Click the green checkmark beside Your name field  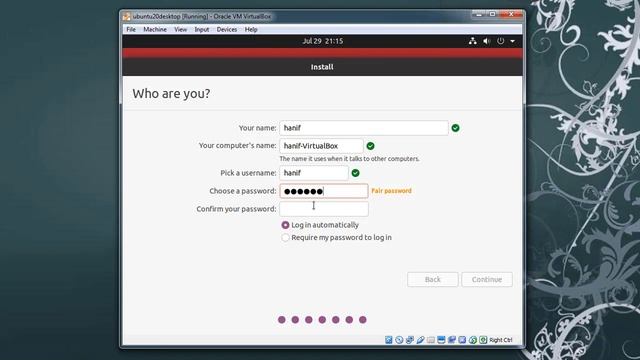point(456,128)
